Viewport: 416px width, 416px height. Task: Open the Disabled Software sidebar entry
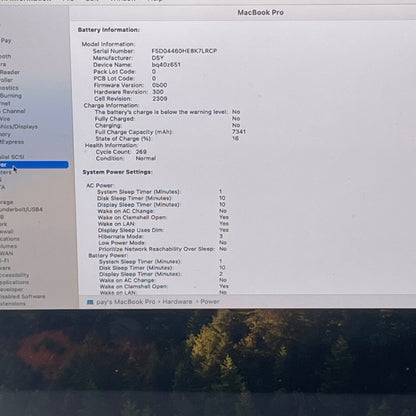[x=22, y=296]
